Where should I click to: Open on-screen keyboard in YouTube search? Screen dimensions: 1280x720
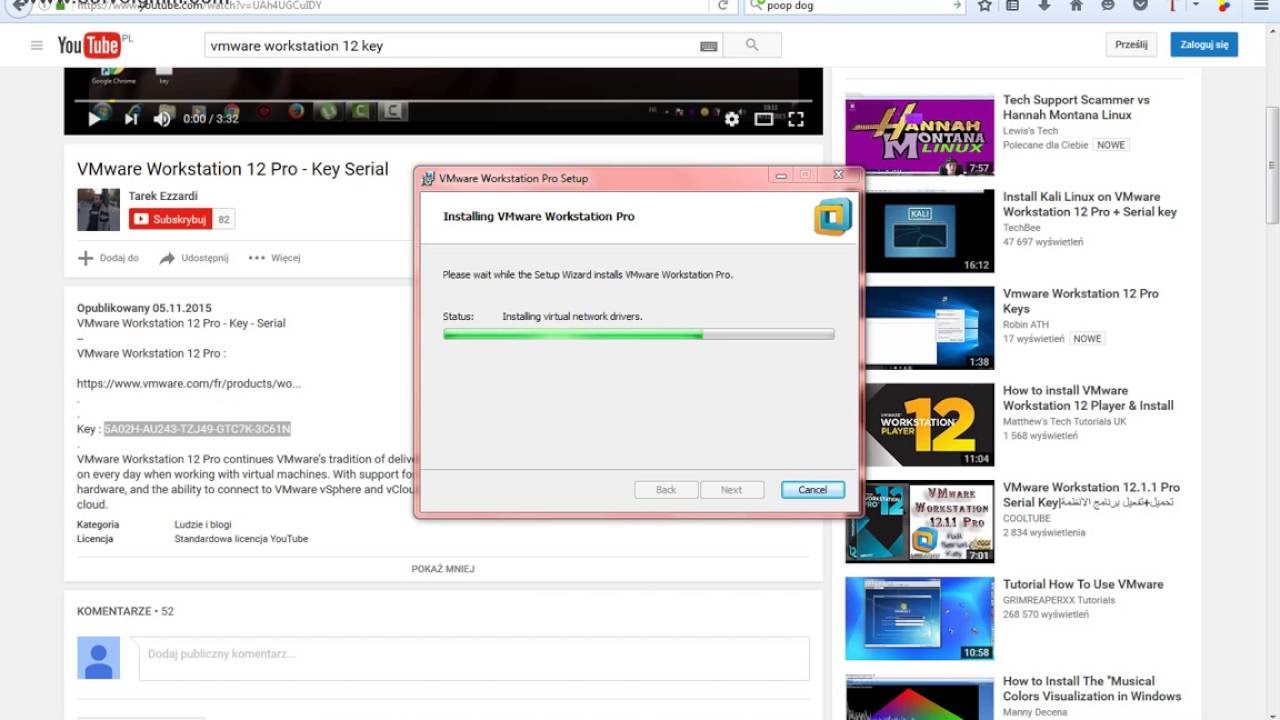click(708, 46)
